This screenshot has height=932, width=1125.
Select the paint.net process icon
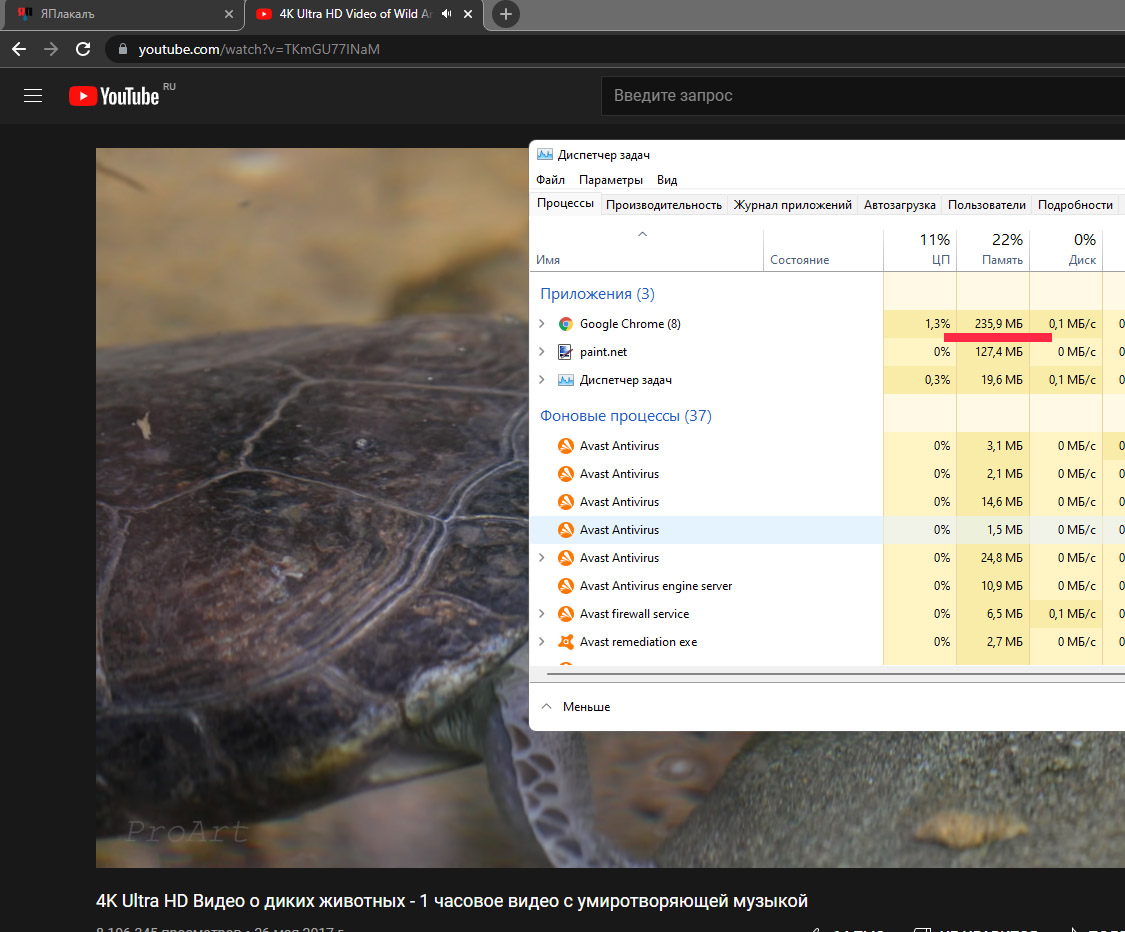(x=565, y=352)
